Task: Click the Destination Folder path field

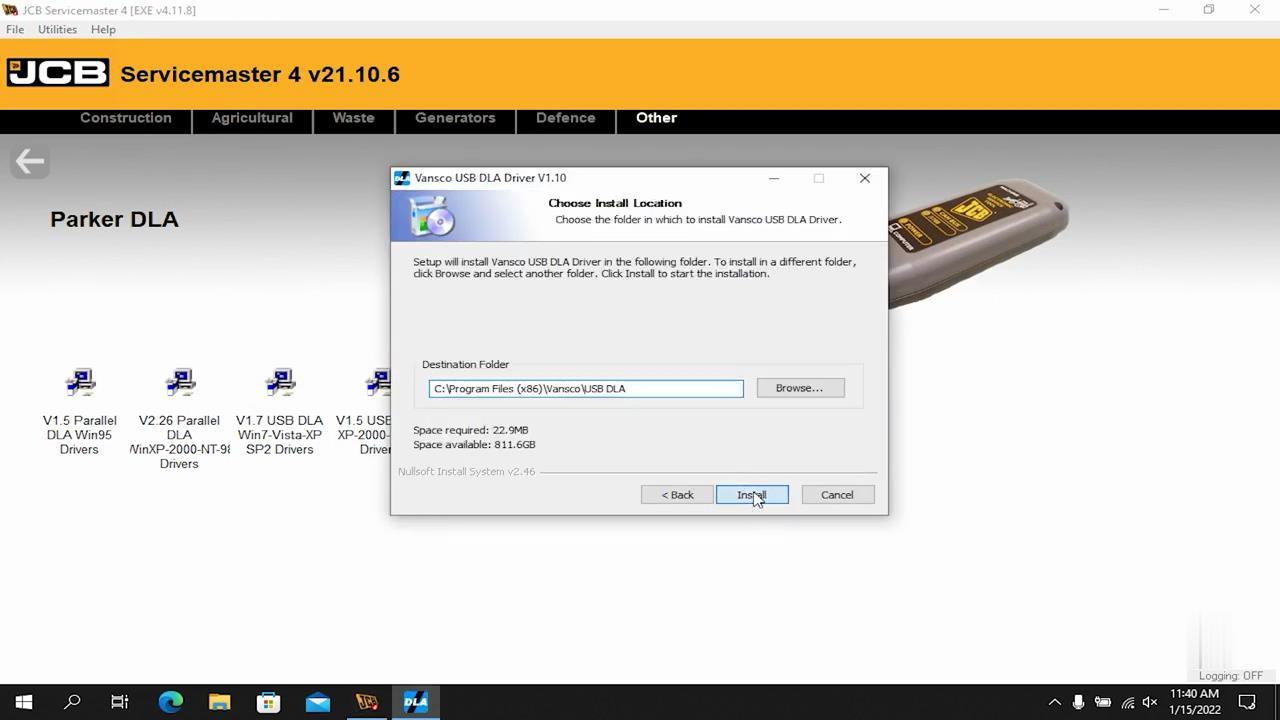Action: pyautogui.click(x=586, y=388)
